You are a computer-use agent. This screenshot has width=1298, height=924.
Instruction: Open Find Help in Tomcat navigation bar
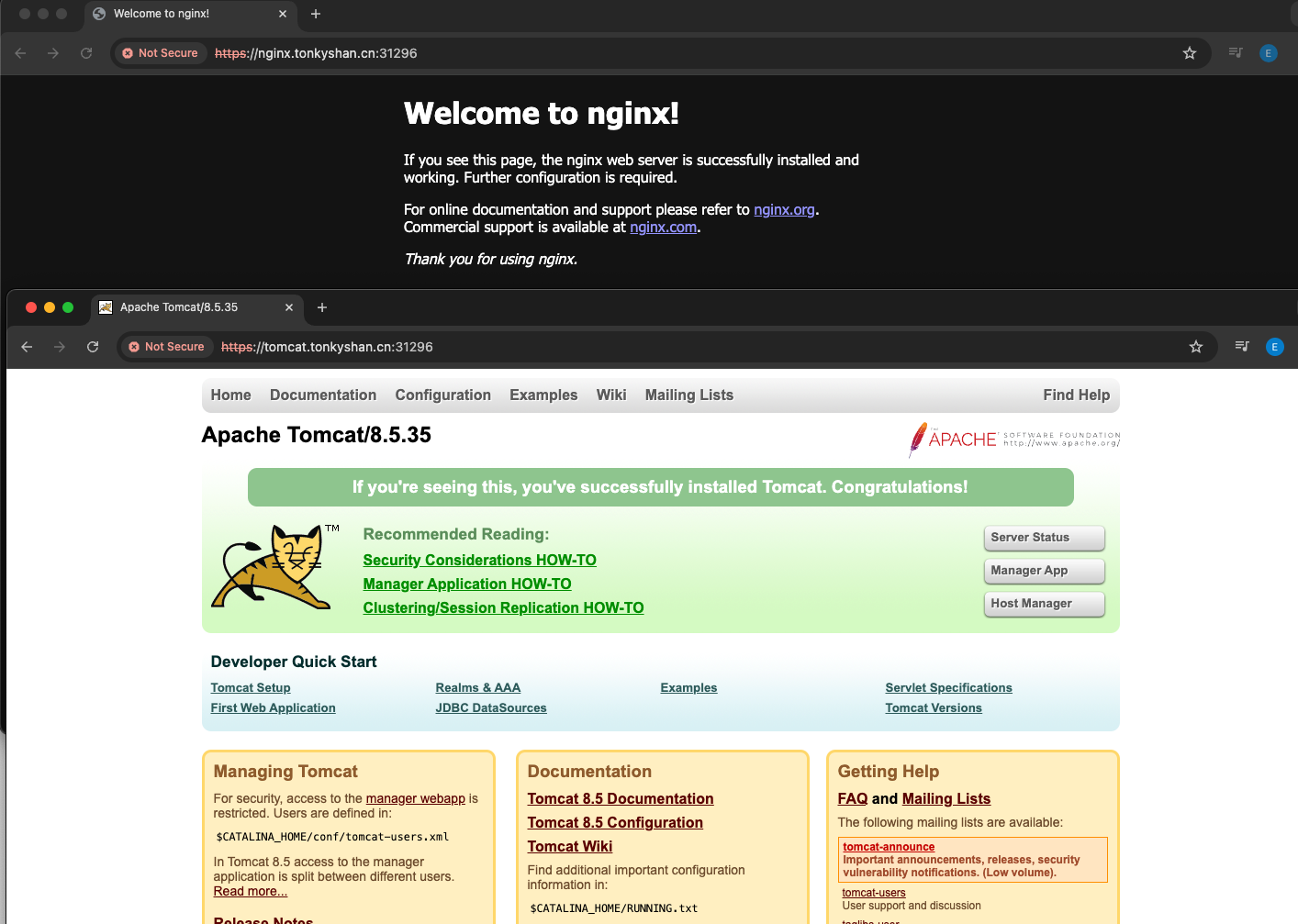pos(1076,395)
